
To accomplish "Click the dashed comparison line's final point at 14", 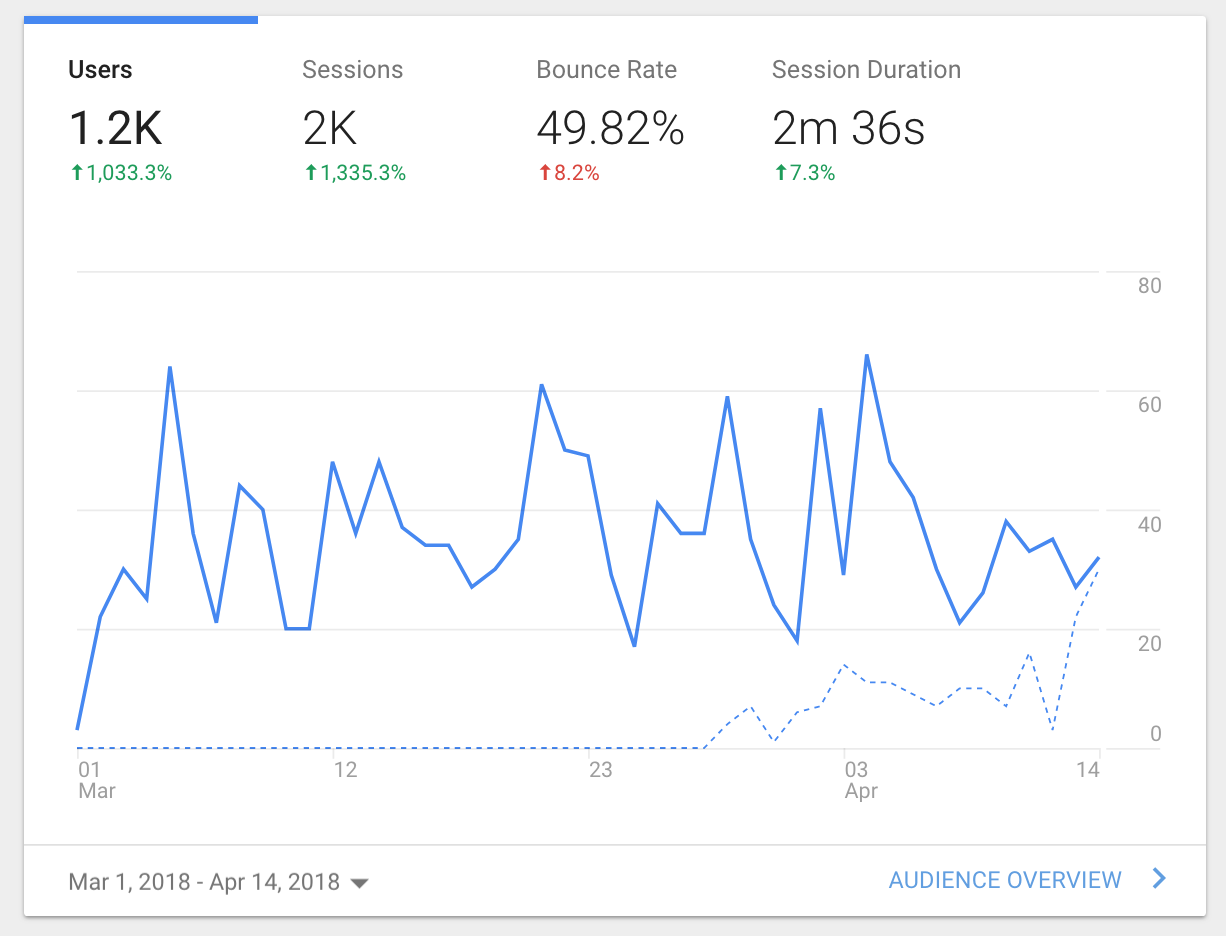I will click(1099, 569).
